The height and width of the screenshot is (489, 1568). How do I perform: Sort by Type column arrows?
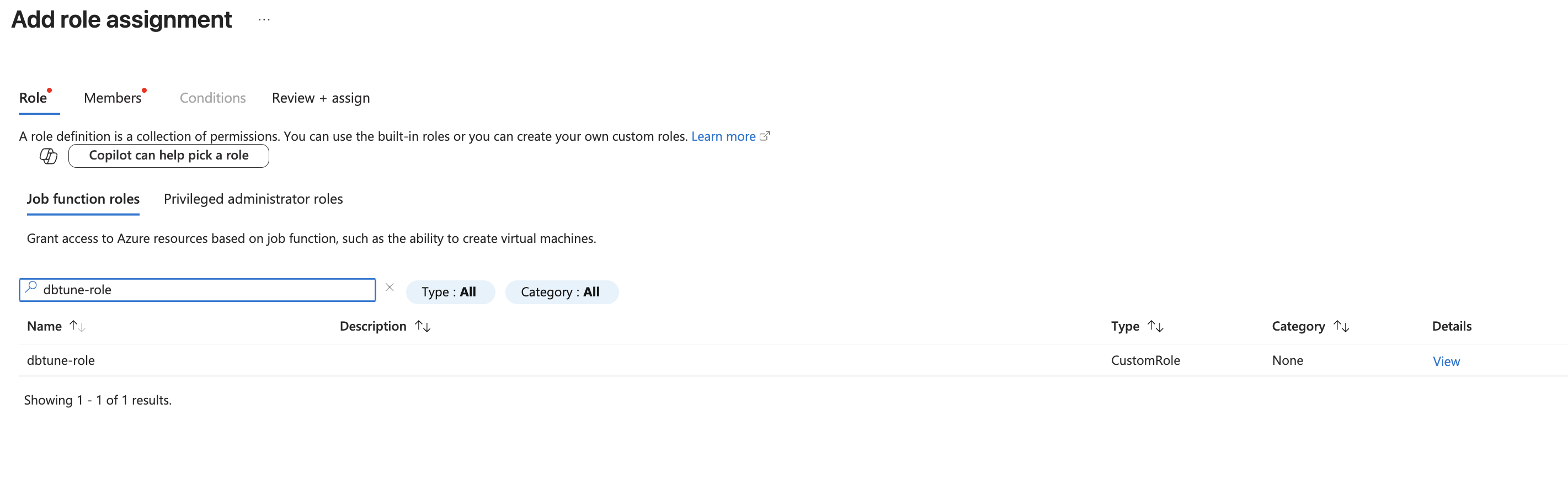pos(1155,326)
